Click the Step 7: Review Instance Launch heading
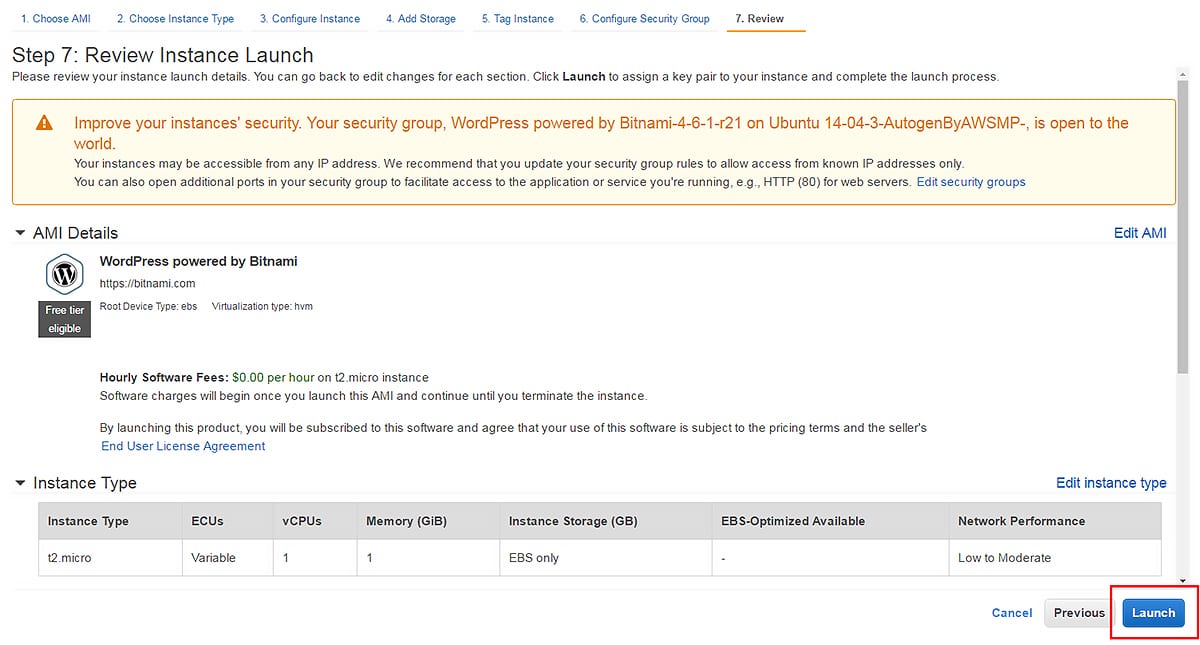The height and width of the screenshot is (645, 1200). [x=162, y=55]
